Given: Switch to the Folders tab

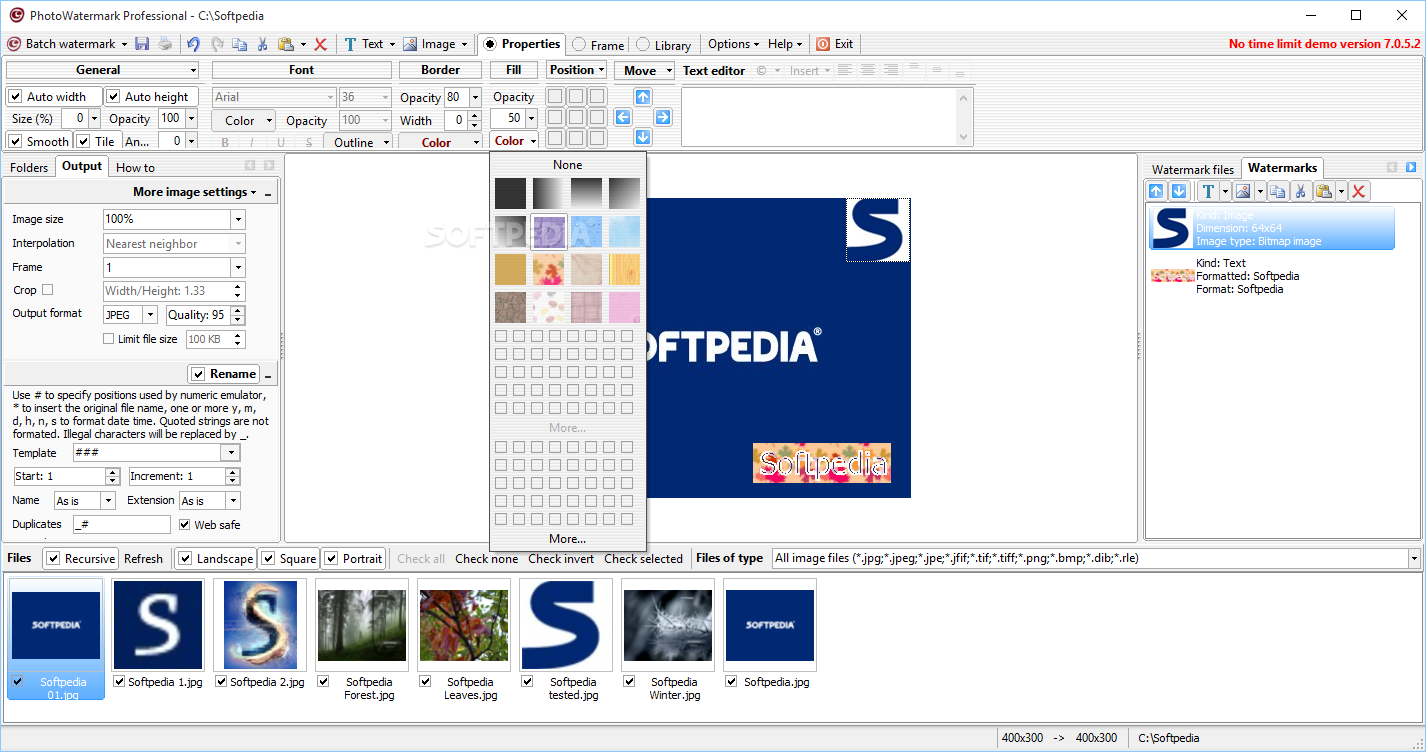Looking at the screenshot, I should tap(29, 167).
